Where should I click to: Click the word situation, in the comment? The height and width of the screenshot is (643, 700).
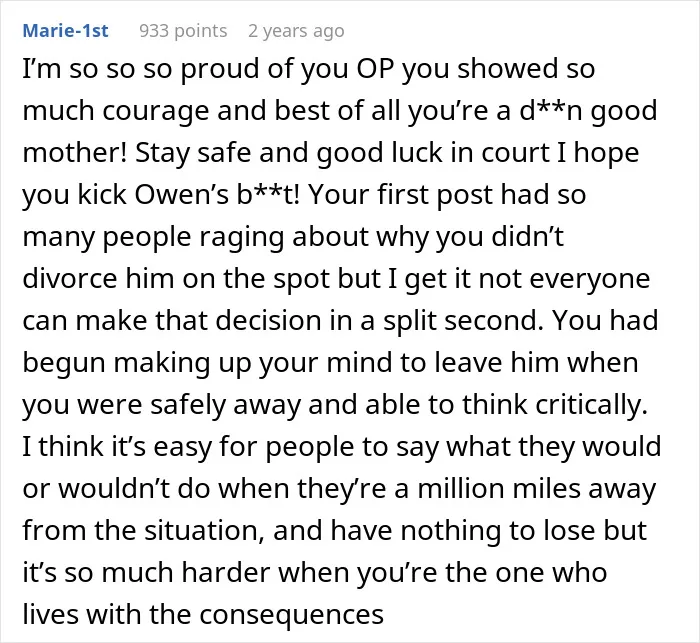204,531
